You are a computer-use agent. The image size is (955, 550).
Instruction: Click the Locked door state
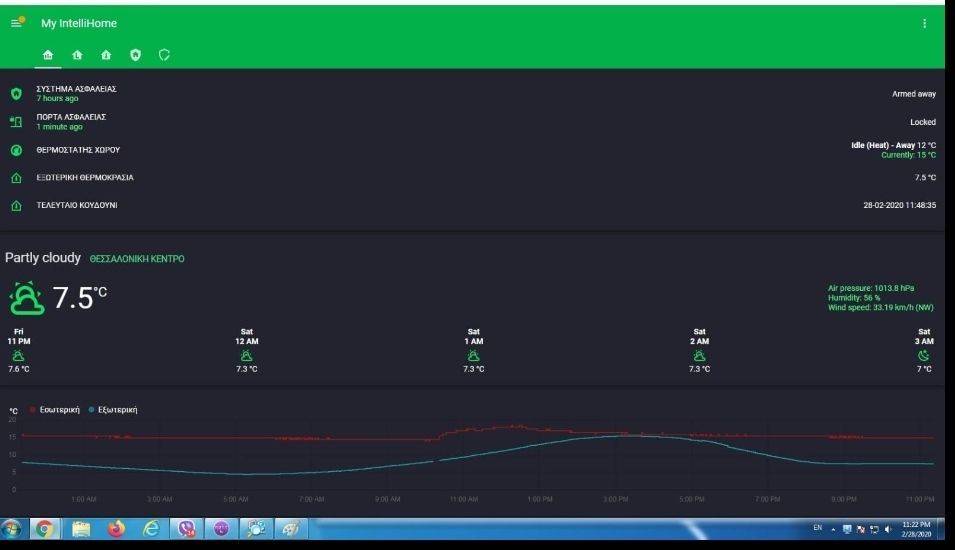click(922, 122)
